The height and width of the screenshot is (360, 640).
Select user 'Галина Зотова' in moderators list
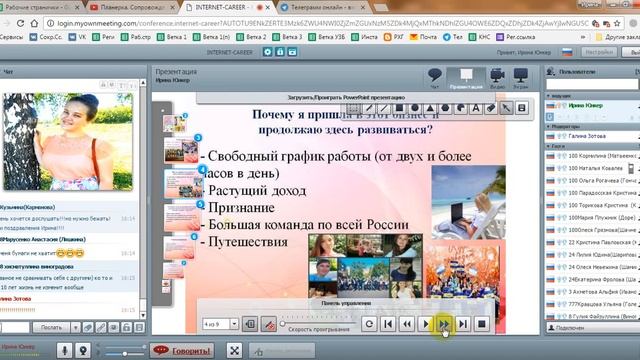click(587, 136)
